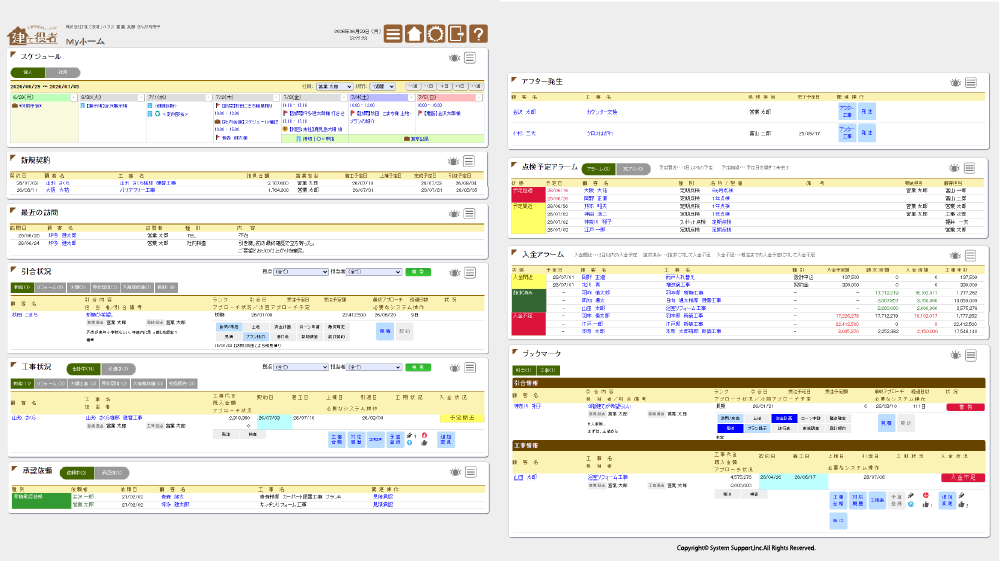Image resolution: width=1000 pixels, height=561 pixels.
Task: Open 新規契約 panel list menu icon
Action: coord(469,161)
